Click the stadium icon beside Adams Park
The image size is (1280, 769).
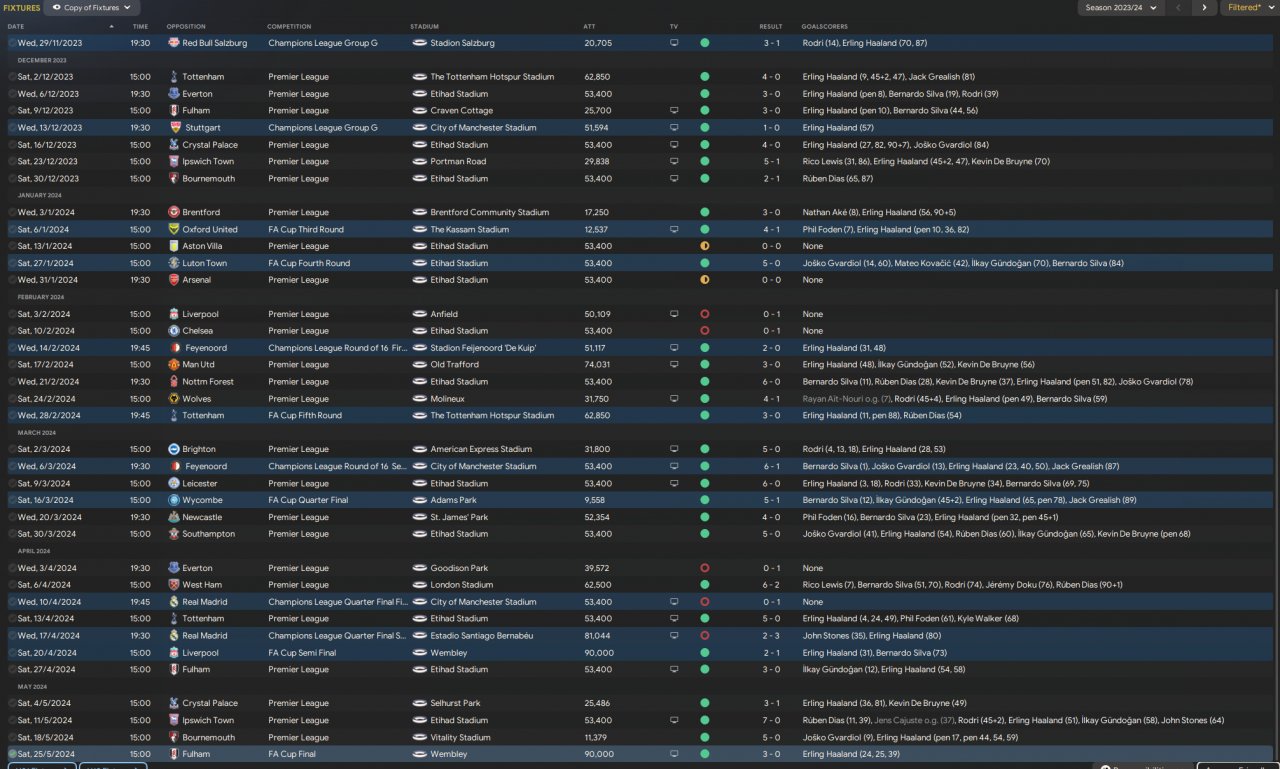pyautogui.click(x=420, y=500)
